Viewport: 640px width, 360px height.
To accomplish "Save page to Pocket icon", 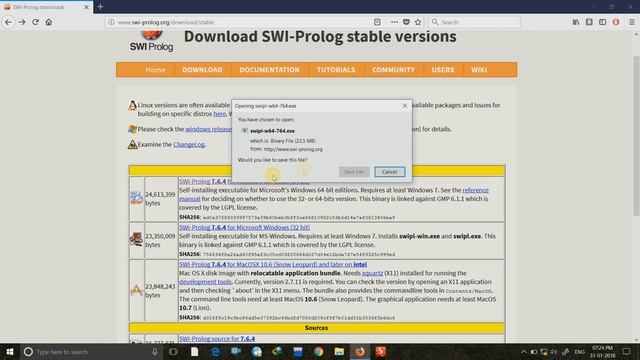I will point(406,22).
